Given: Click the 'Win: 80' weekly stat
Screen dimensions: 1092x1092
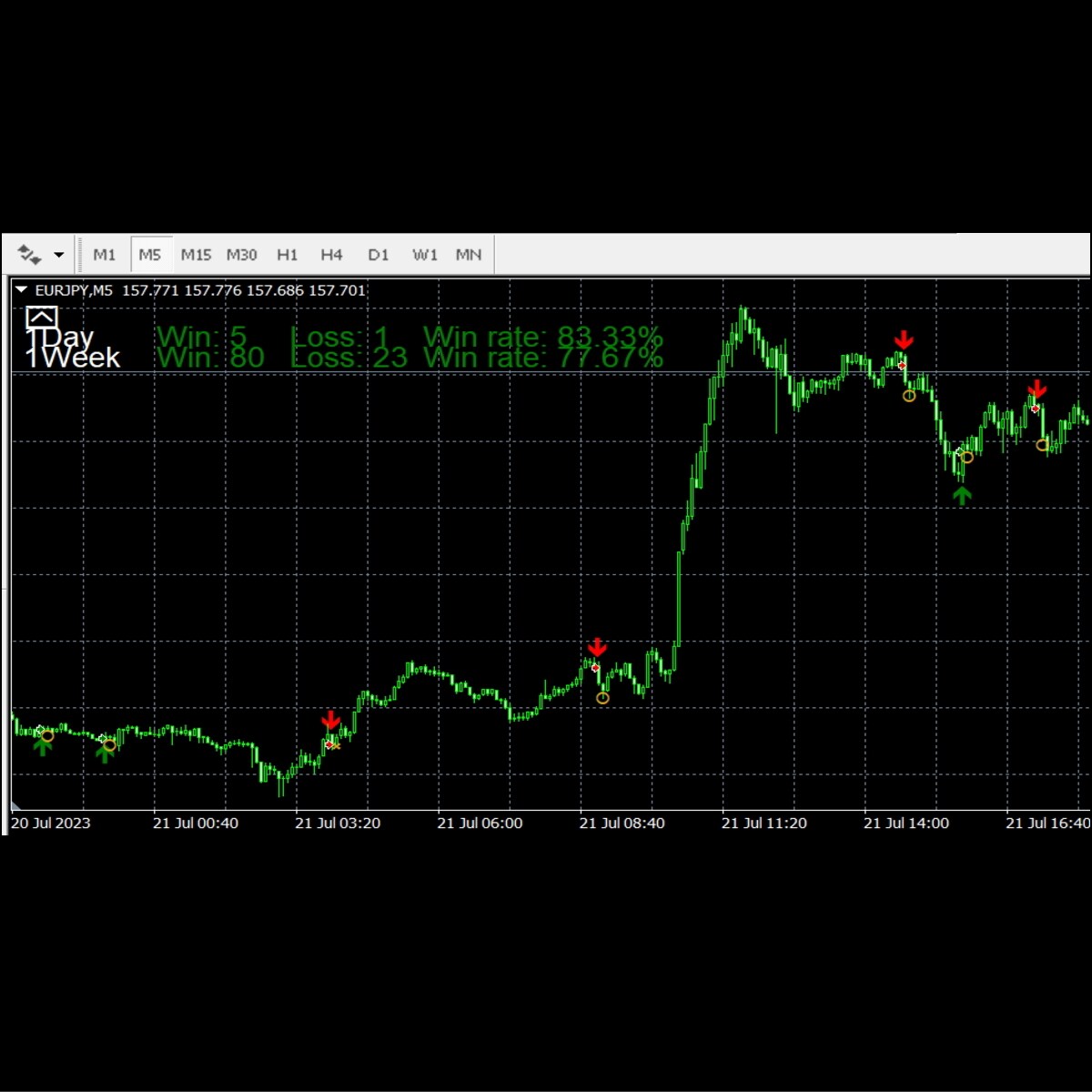Looking at the screenshot, I should pos(211,358).
